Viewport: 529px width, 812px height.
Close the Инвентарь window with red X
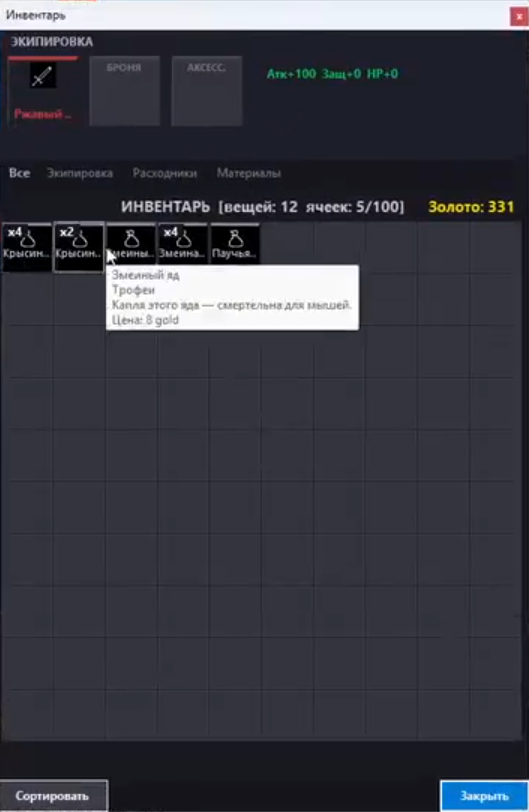[x=519, y=17]
